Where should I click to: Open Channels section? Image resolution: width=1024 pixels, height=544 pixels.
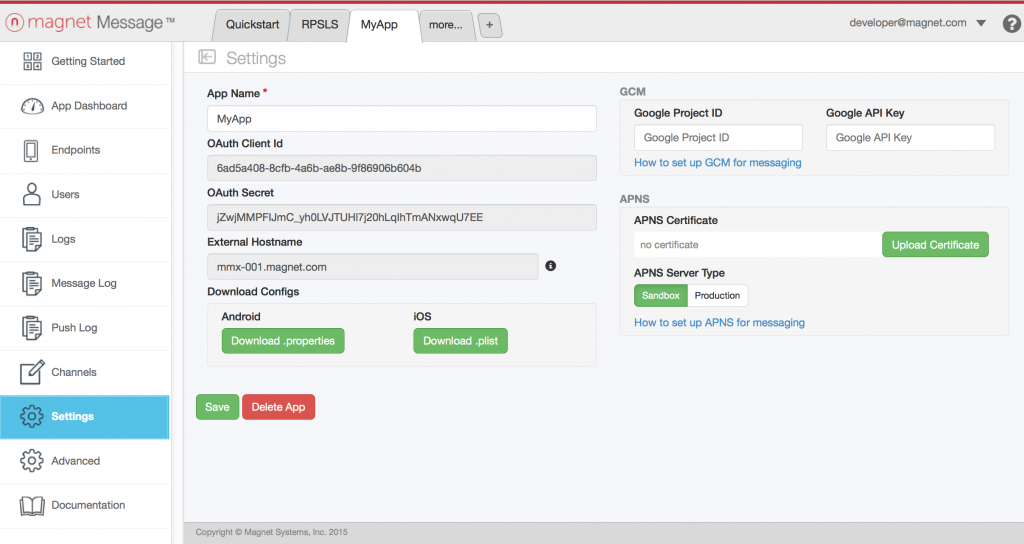pyautogui.click(x=85, y=372)
